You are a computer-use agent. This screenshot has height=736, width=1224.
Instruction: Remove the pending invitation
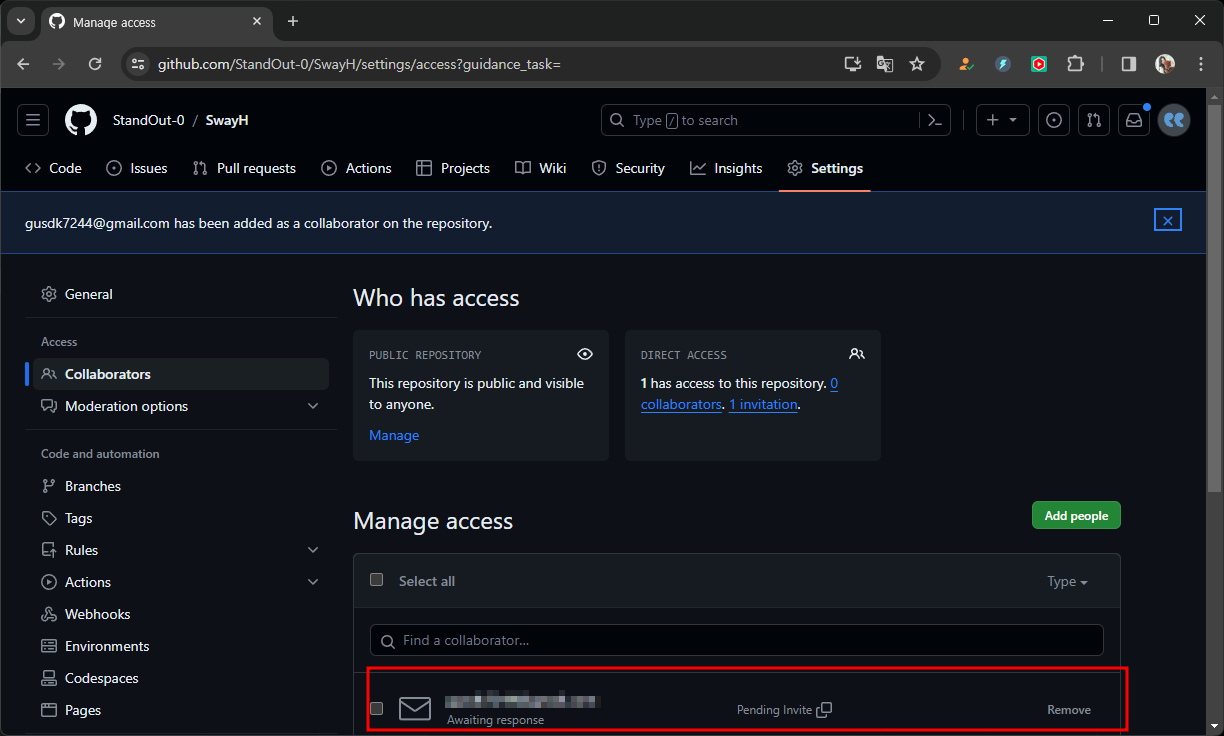pyautogui.click(x=1069, y=710)
